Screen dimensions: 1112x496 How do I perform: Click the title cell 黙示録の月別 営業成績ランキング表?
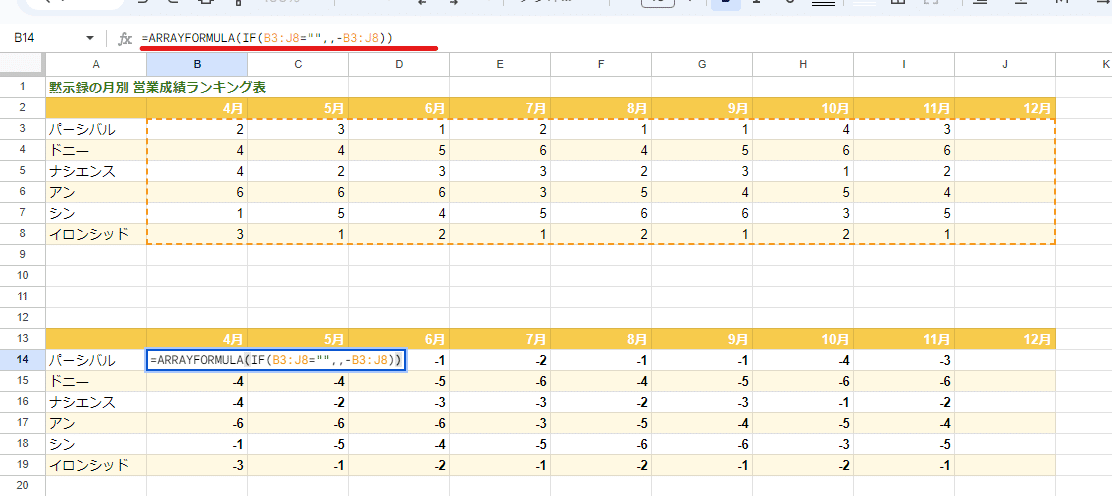pos(157,87)
